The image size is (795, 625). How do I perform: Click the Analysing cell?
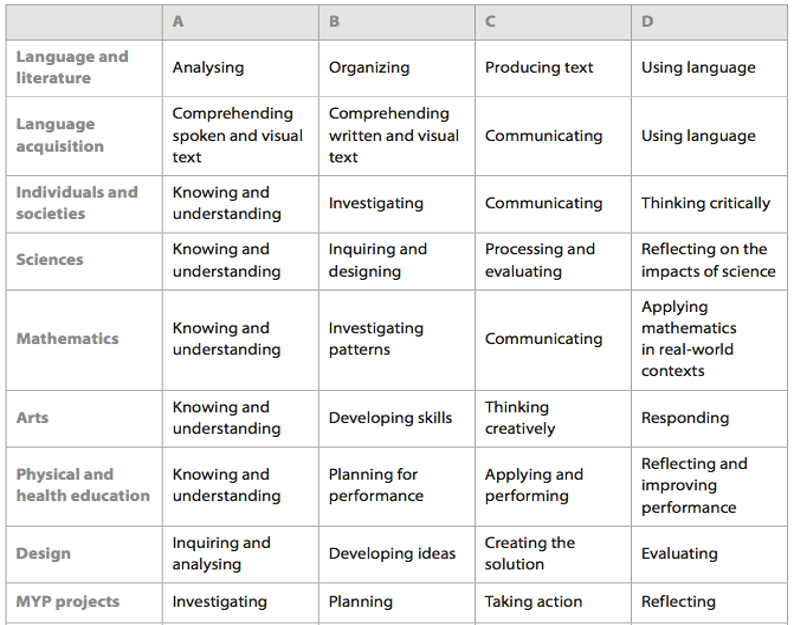(208, 67)
